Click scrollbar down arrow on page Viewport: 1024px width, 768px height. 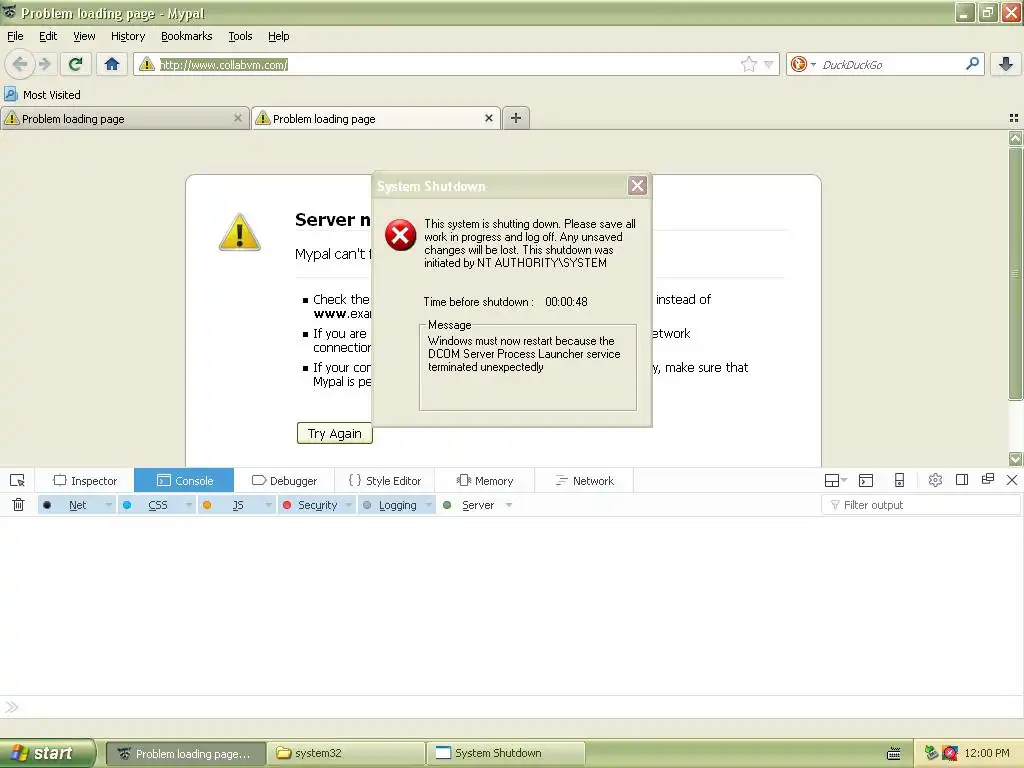pos(1015,459)
